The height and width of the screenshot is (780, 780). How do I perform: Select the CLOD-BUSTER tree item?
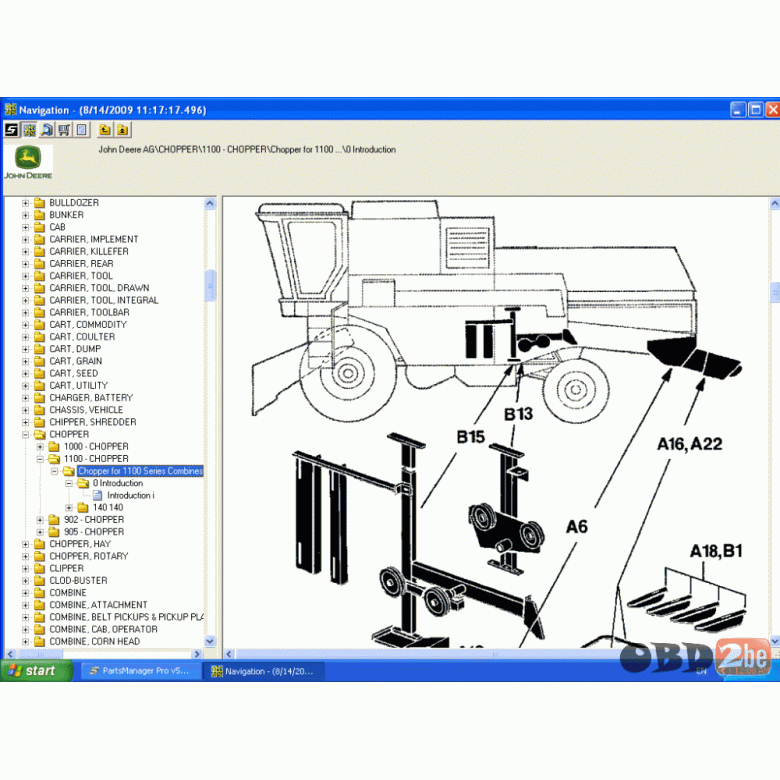tap(78, 581)
